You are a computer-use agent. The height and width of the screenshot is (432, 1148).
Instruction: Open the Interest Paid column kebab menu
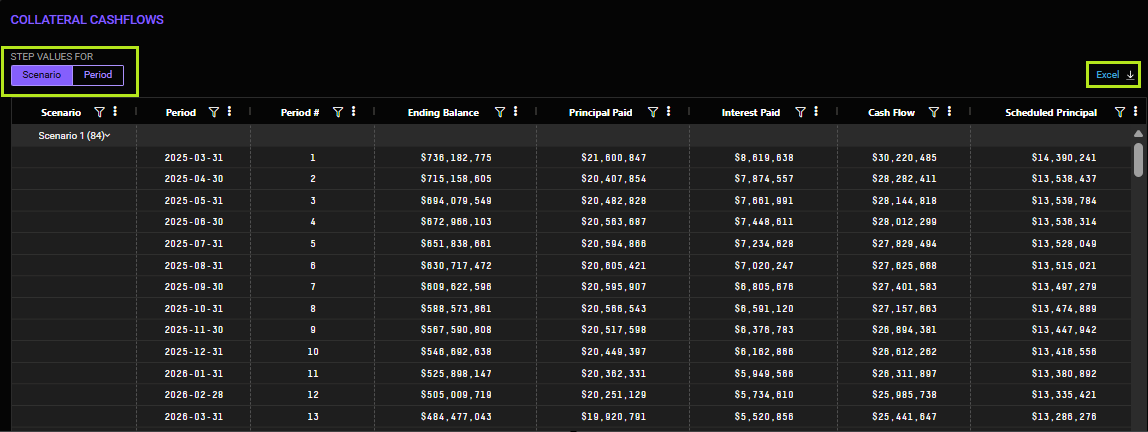click(816, 111)
